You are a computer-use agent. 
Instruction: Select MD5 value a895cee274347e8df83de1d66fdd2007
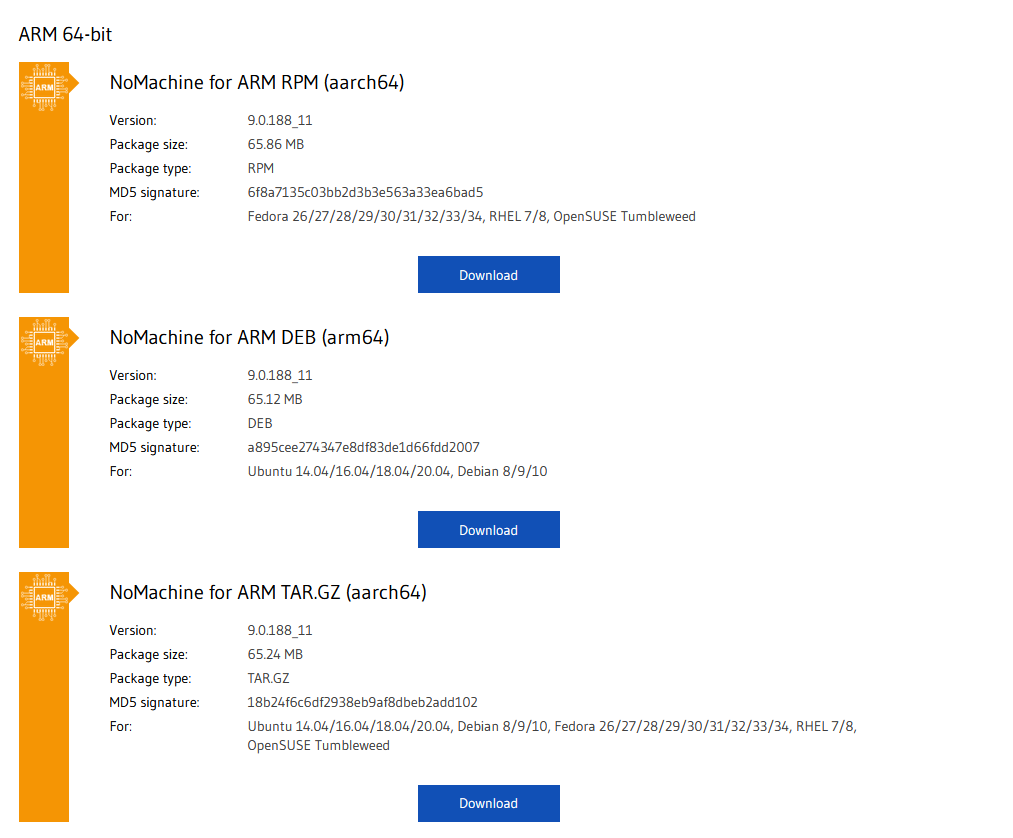click(x=364, y=448)
